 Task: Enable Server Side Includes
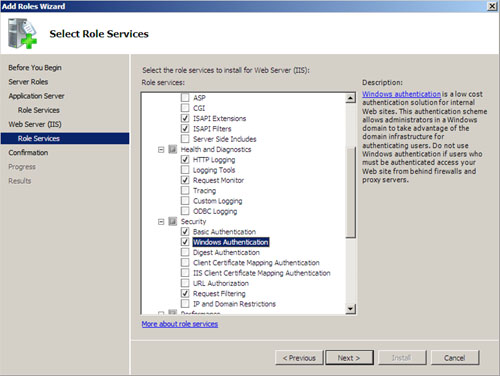point(185,139)
